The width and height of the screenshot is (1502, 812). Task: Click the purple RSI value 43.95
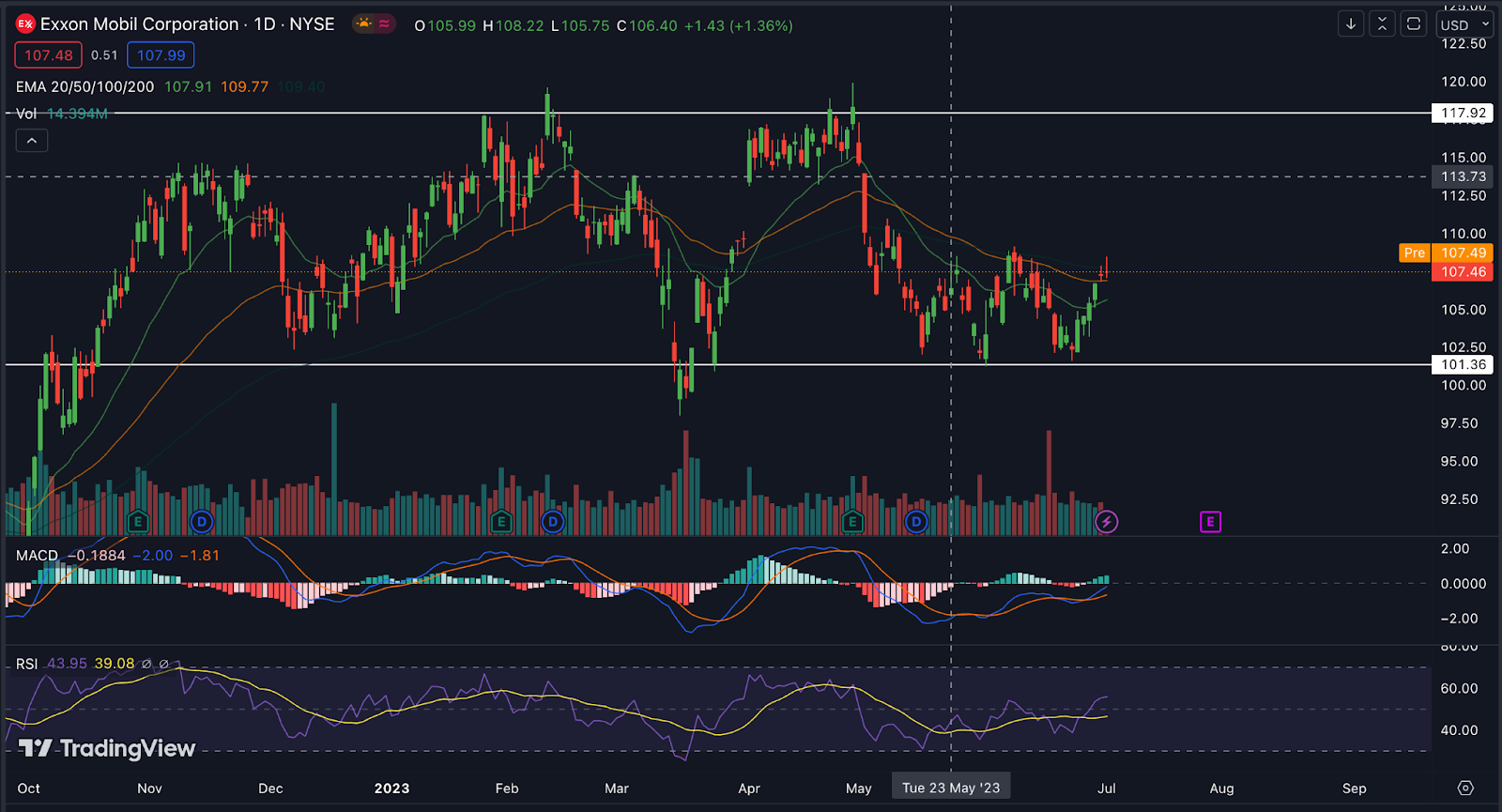pyautogui.click(x=67, y=664)
